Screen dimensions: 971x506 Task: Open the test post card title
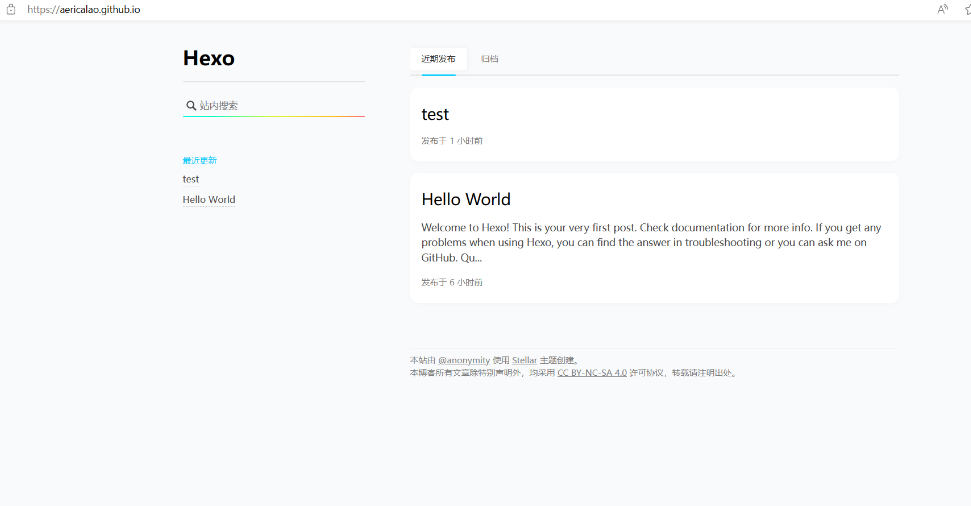coord(435,114)
